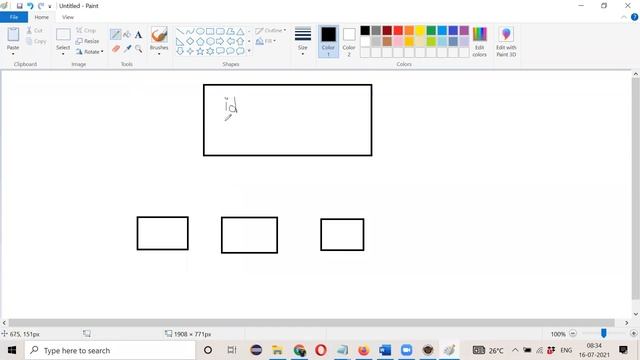The image size is (640, 360).
Task: Click Edit with Paint 3D
Action: [x=506, y=42]
